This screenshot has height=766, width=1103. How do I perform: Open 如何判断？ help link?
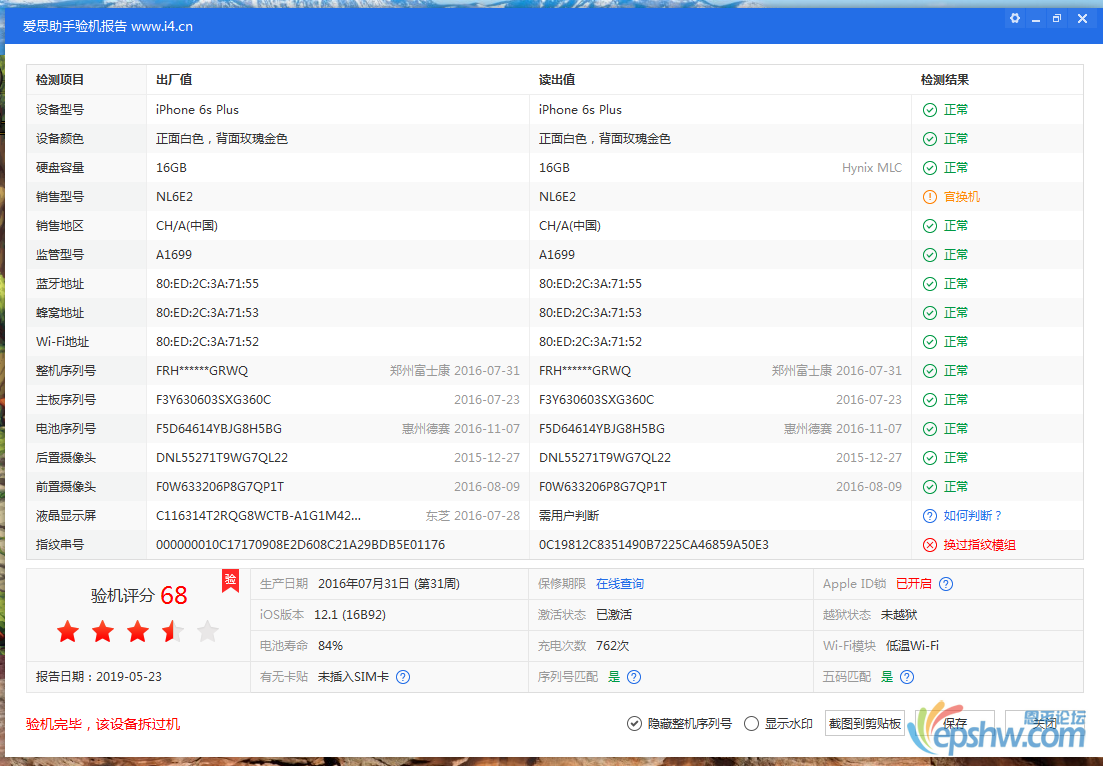coord(973,516)
